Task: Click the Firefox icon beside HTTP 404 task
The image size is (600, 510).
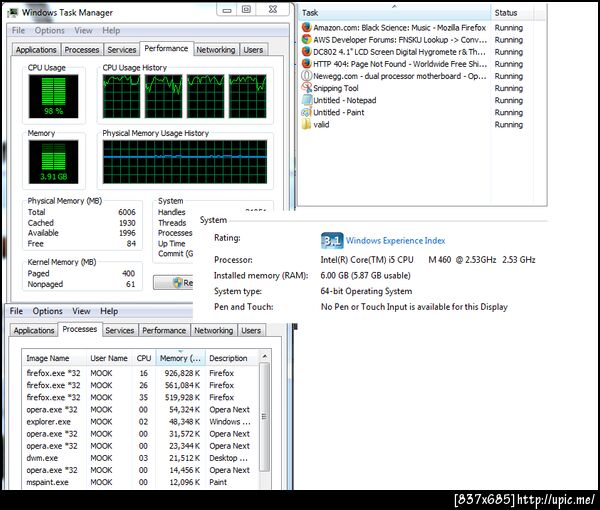Action: (307, 64)
